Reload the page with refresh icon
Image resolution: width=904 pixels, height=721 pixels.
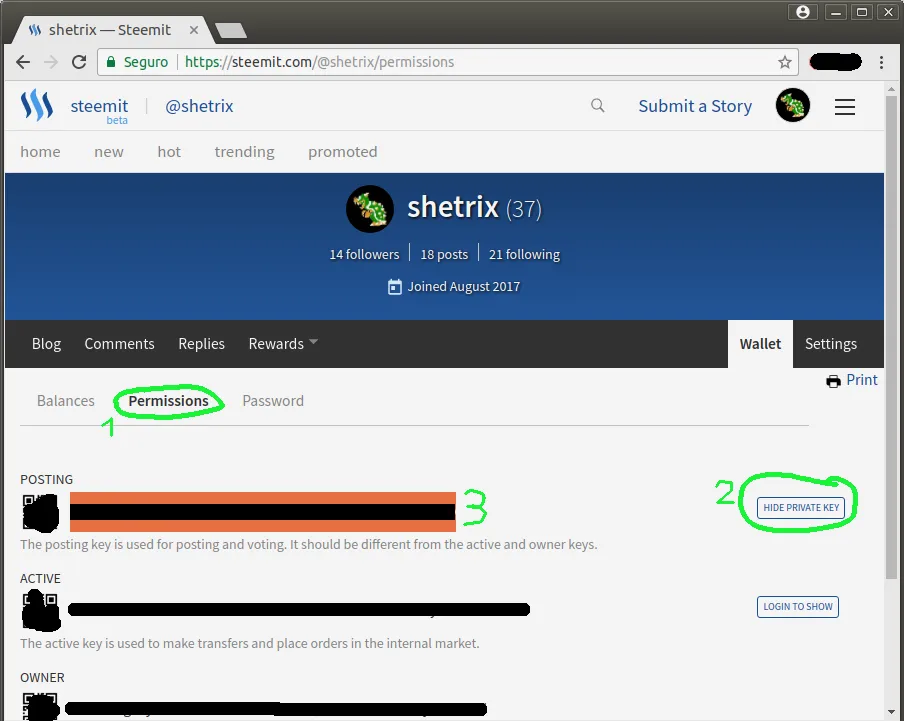tap(79, 62)
